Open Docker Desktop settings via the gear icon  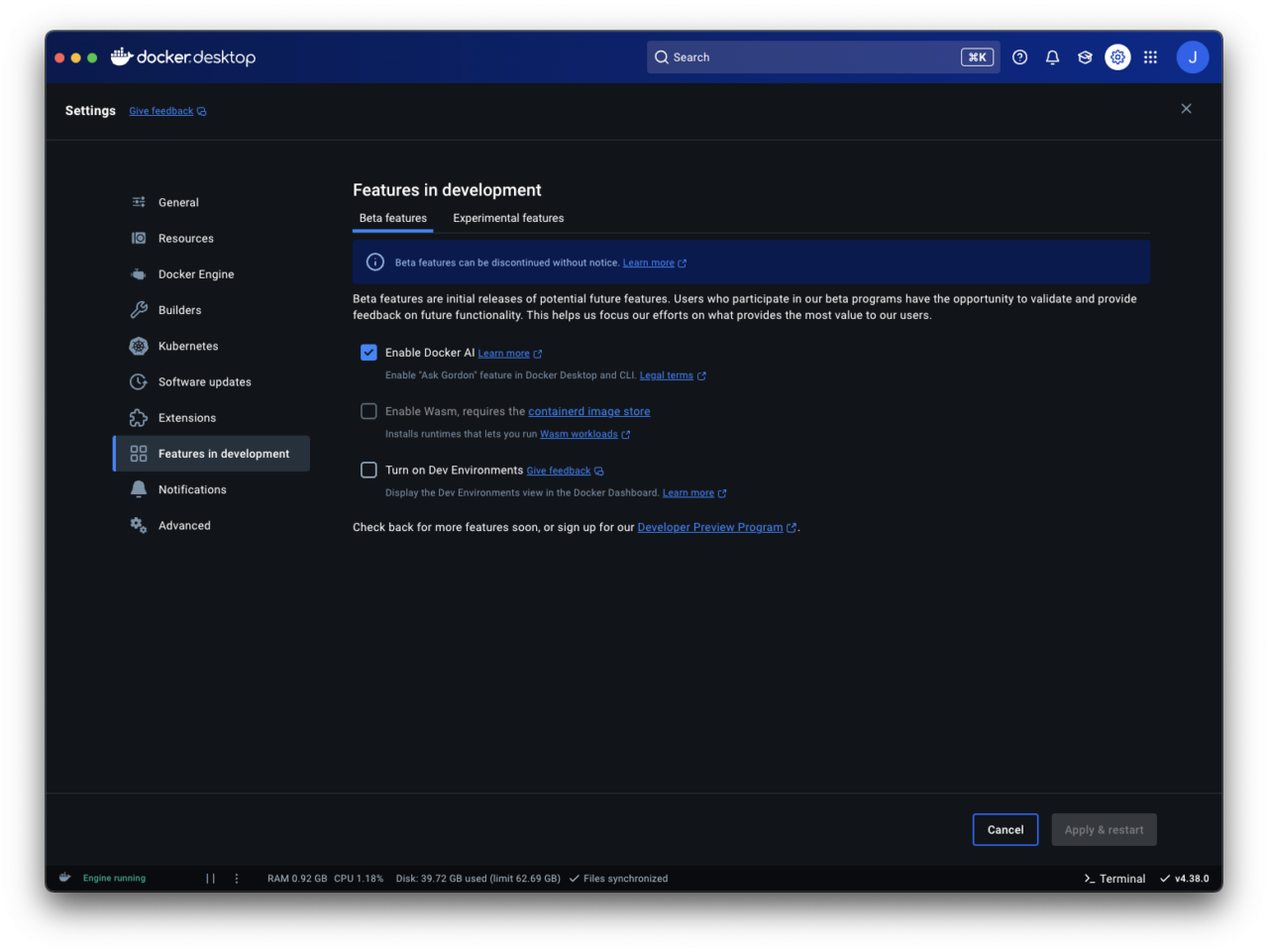(x=1117, y=56)
